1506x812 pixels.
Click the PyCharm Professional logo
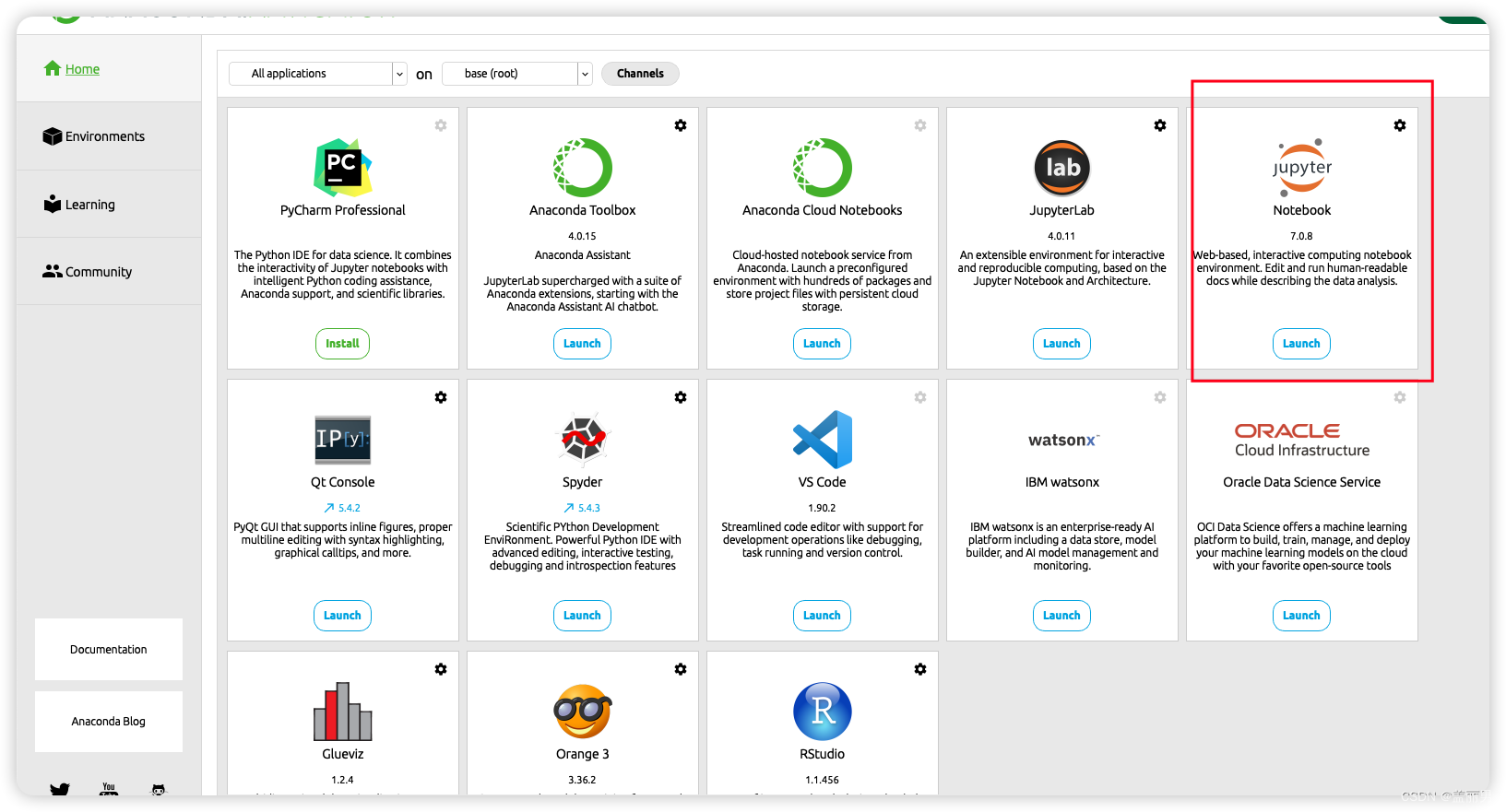(343, 168)
